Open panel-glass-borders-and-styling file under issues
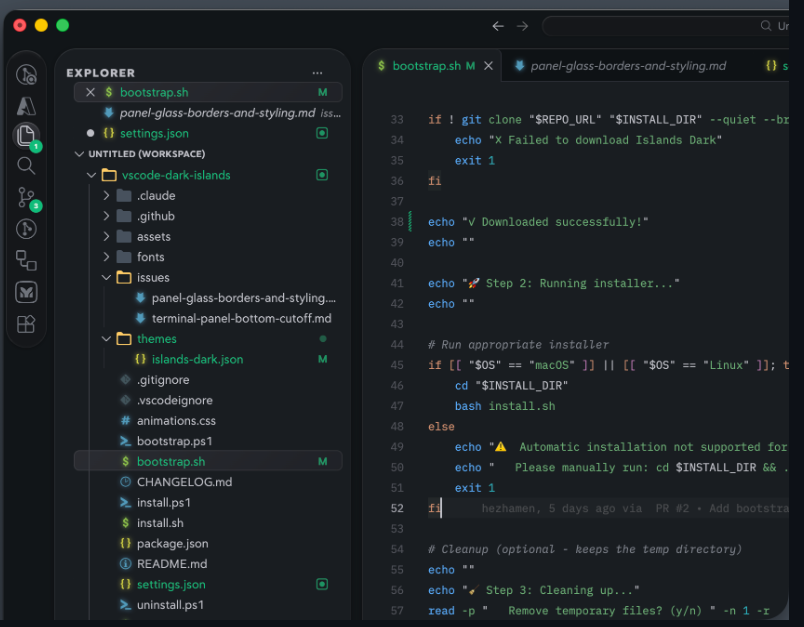The width and height of the screenshot is (804, 627). tap(208, 298)
